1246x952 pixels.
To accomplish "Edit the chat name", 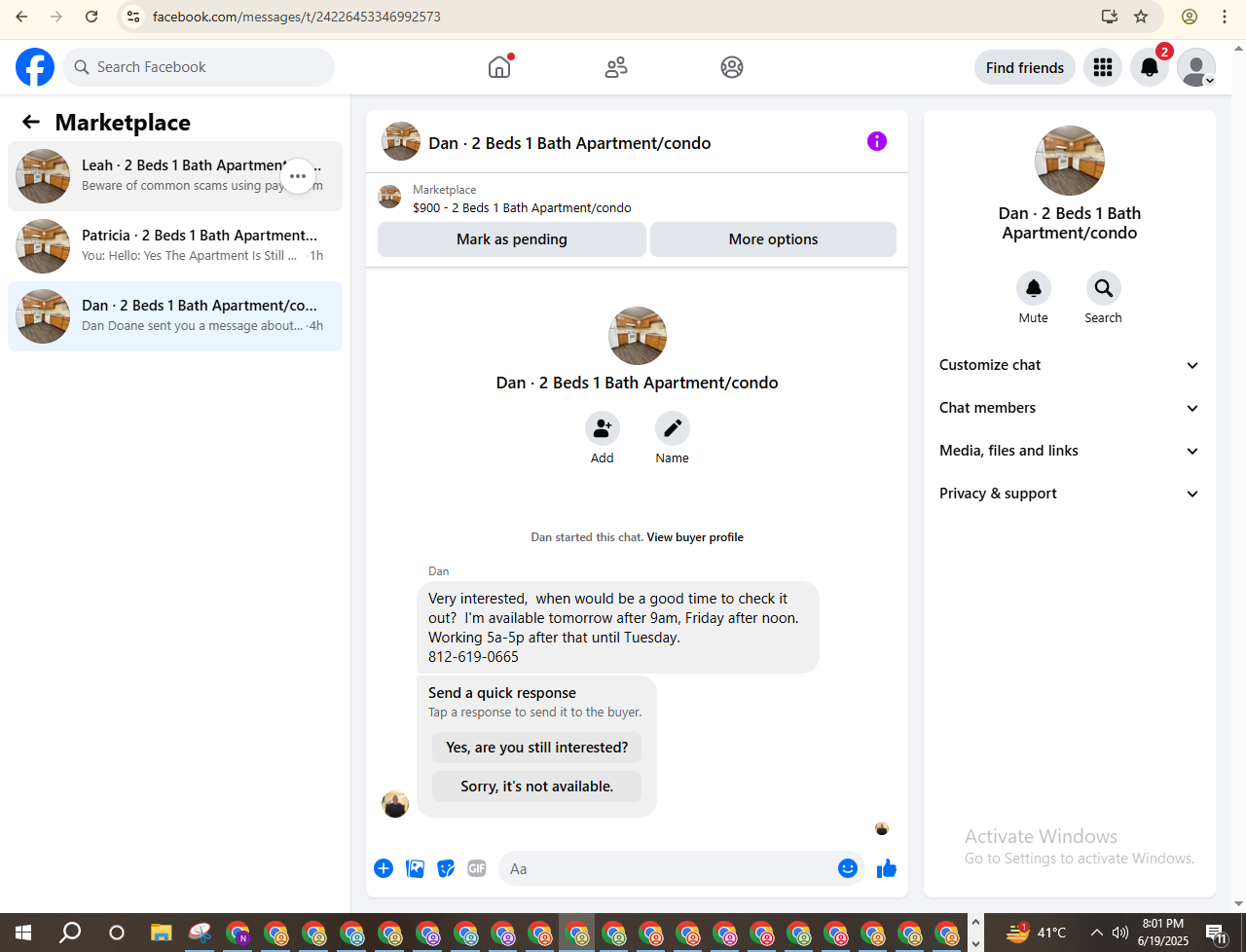I will [x=673, y=428].
